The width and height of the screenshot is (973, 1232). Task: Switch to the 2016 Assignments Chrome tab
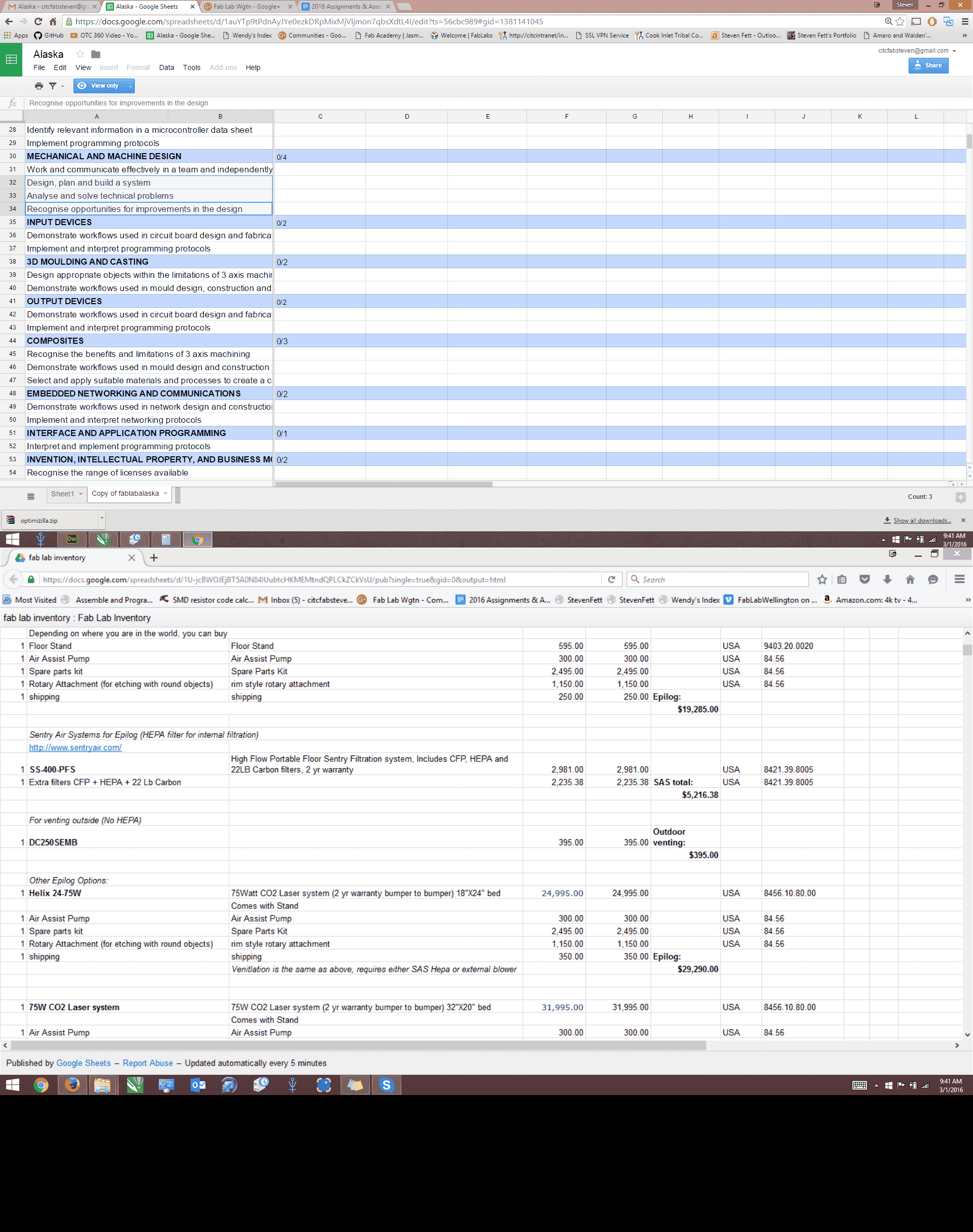pyautogui.click(x=346, y=7)
